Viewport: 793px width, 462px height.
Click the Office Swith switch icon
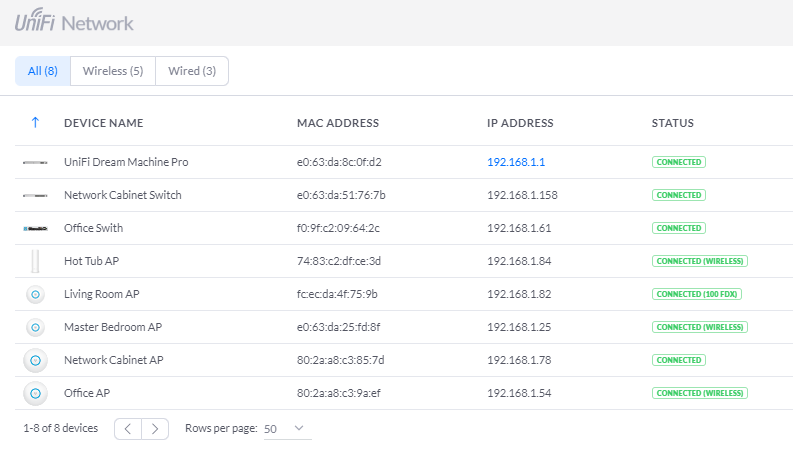35,228
